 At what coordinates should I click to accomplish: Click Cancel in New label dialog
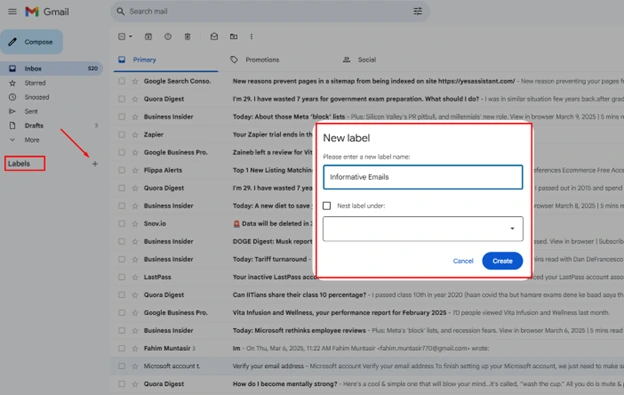463,261
